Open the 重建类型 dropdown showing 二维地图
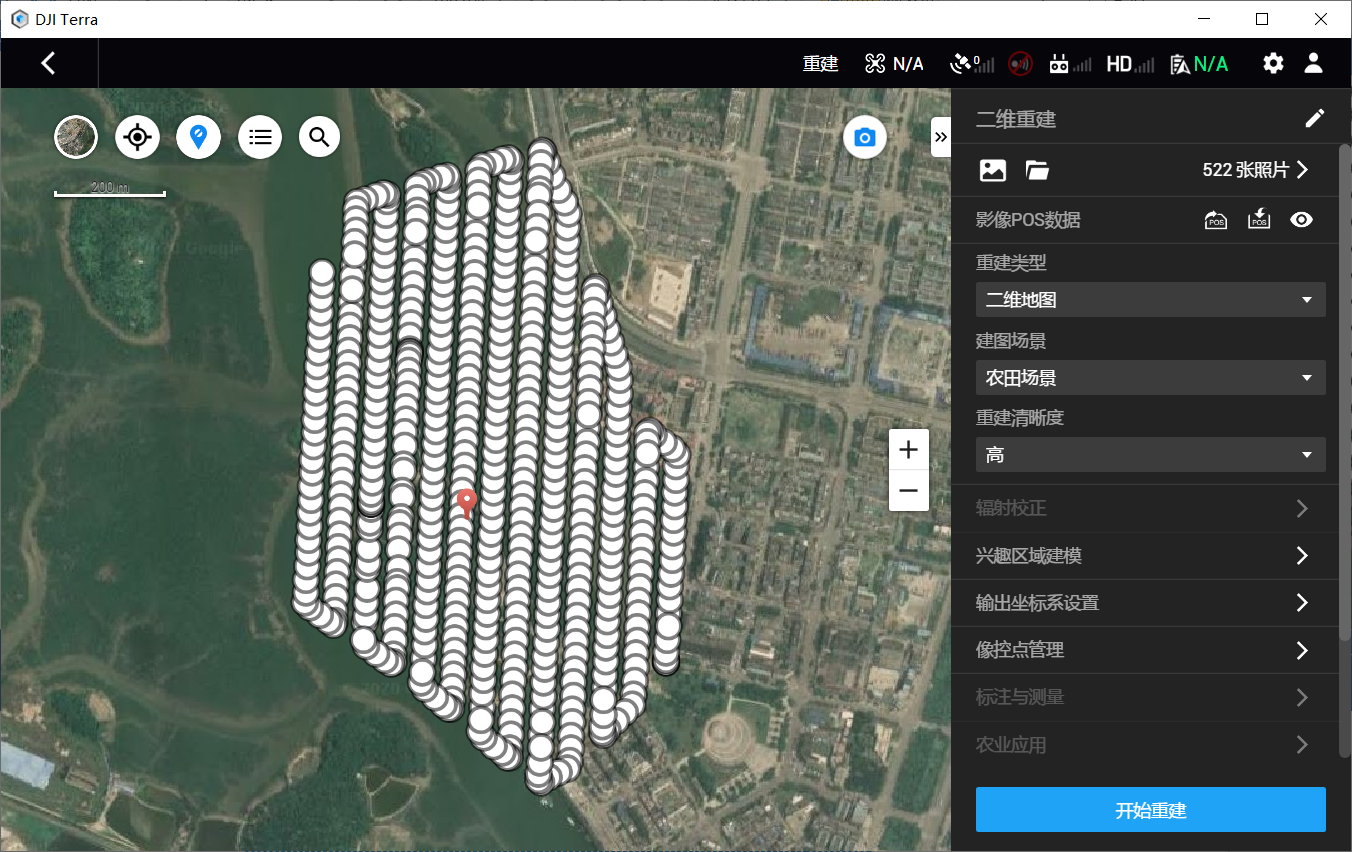1352x852 pixels. pos(1151,300)
